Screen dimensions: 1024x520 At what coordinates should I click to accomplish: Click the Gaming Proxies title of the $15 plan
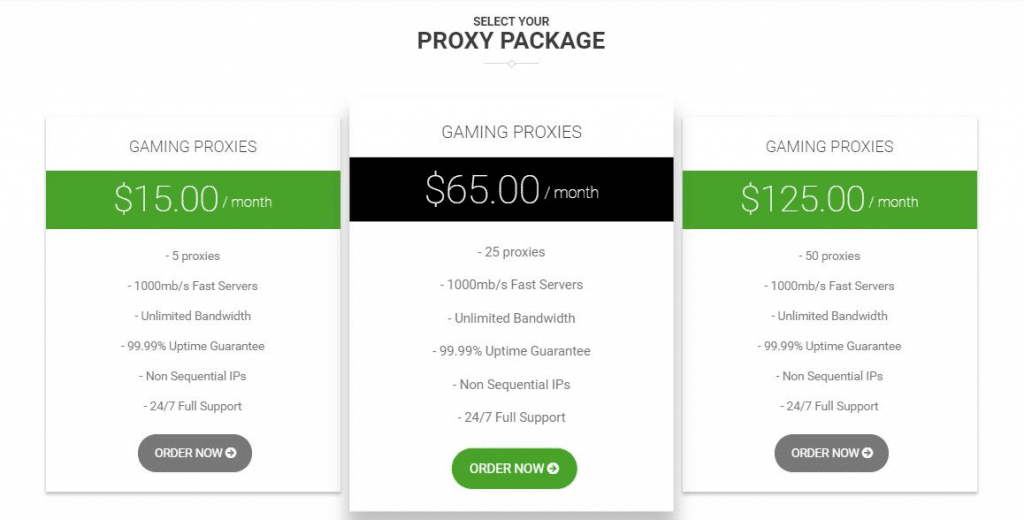point(193,146)
